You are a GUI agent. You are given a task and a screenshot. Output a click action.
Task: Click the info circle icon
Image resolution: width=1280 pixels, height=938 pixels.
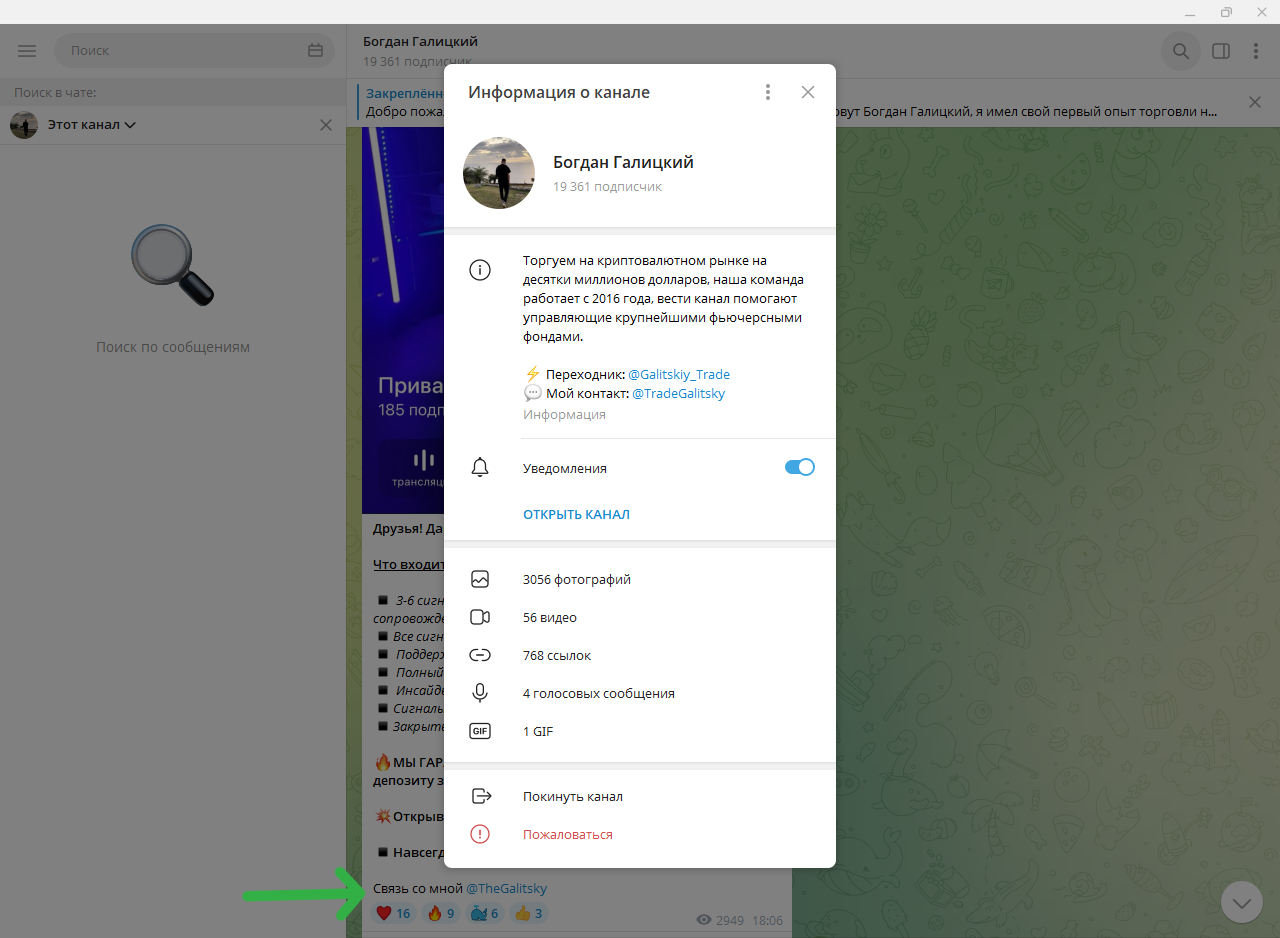tap(480, 270)
